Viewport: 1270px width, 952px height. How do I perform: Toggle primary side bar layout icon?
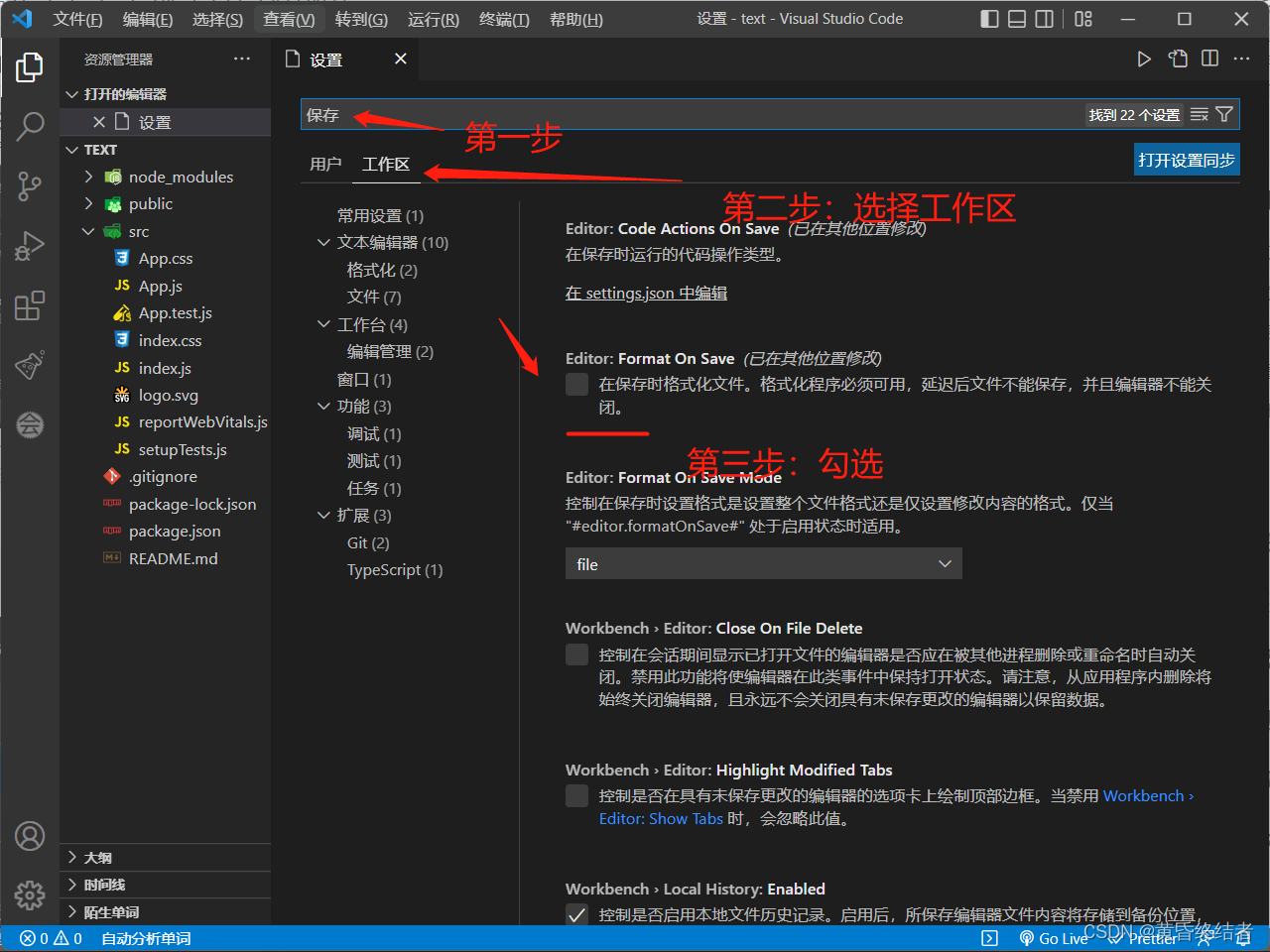point(990,19)
